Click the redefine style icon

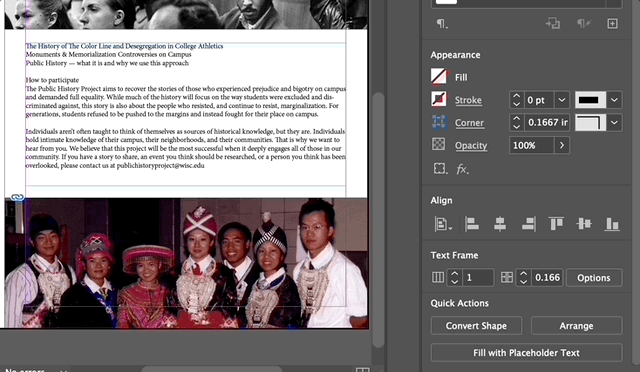click(x=553, y=23)
